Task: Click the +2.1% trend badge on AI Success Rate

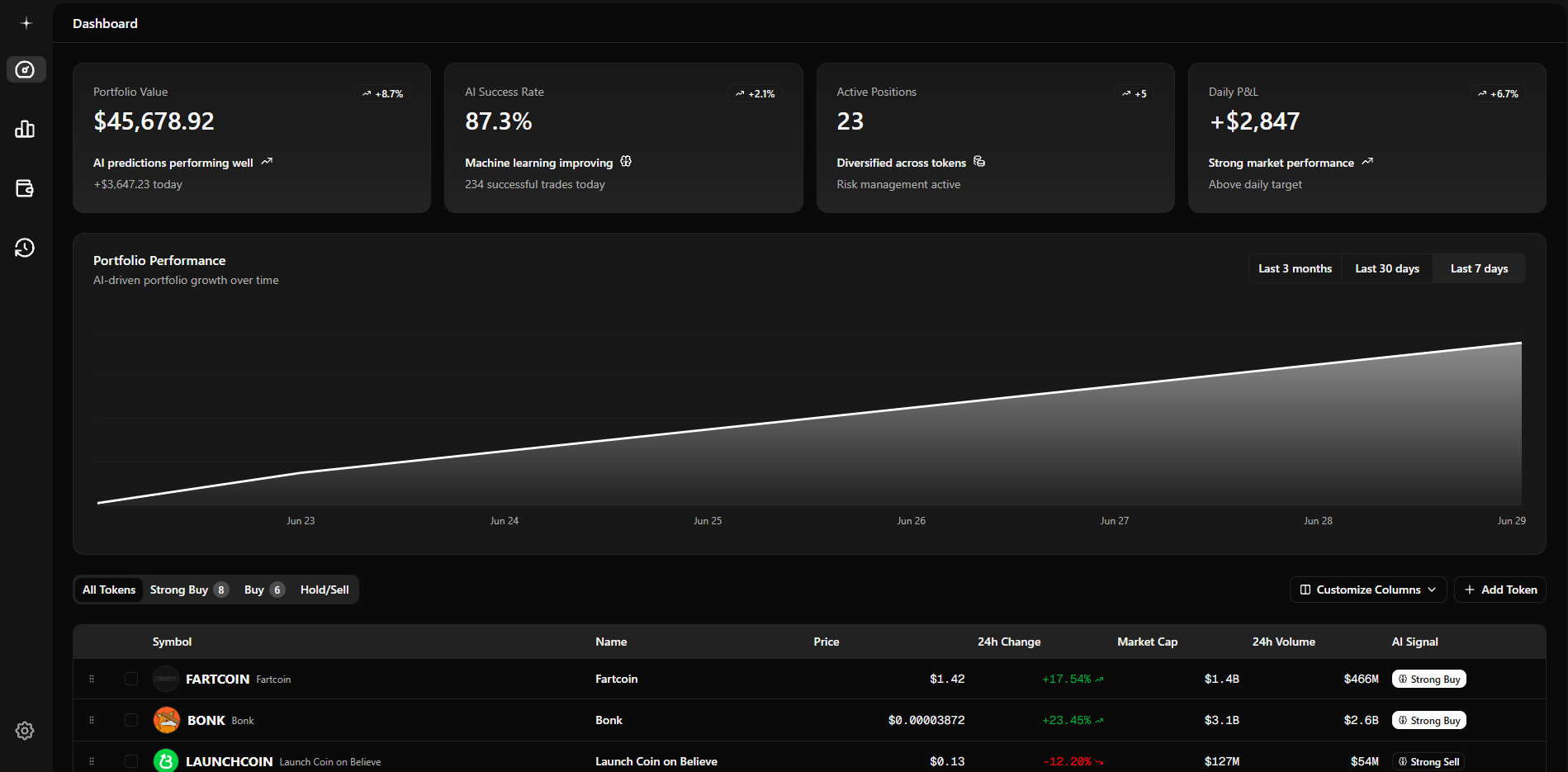Action: point(755,94)
